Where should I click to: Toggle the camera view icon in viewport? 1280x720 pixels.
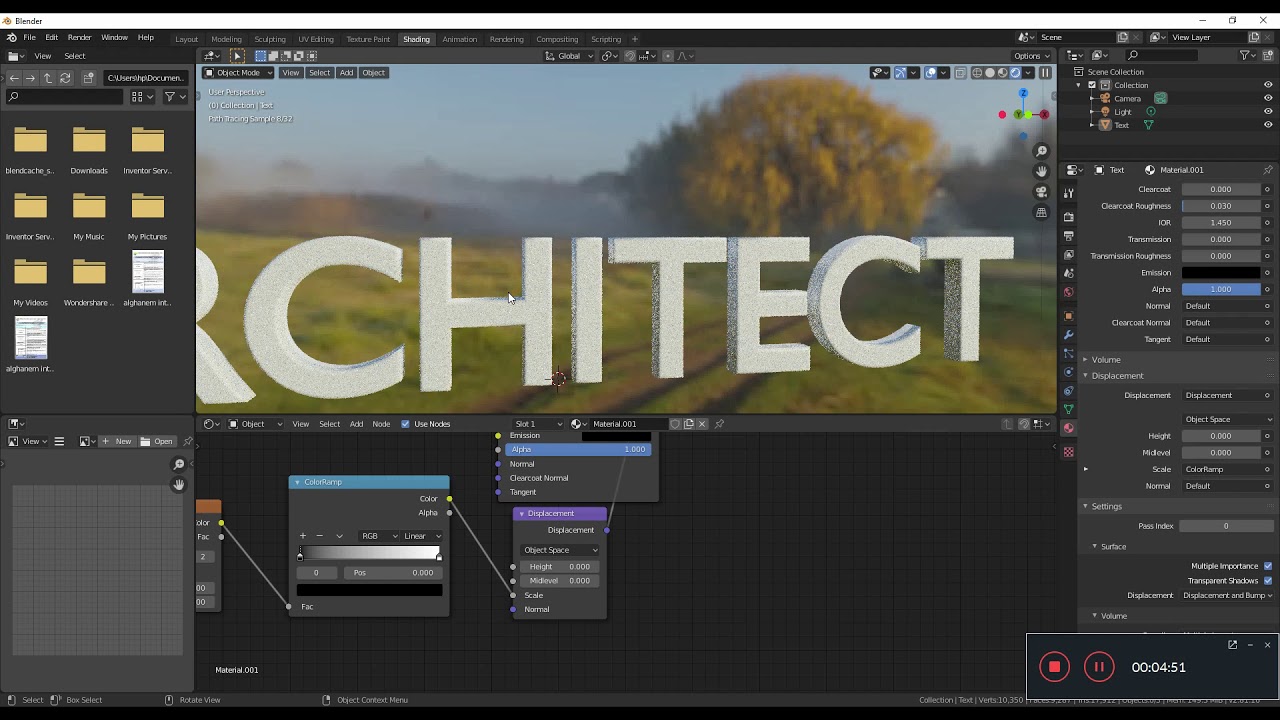pos(1041,192)
